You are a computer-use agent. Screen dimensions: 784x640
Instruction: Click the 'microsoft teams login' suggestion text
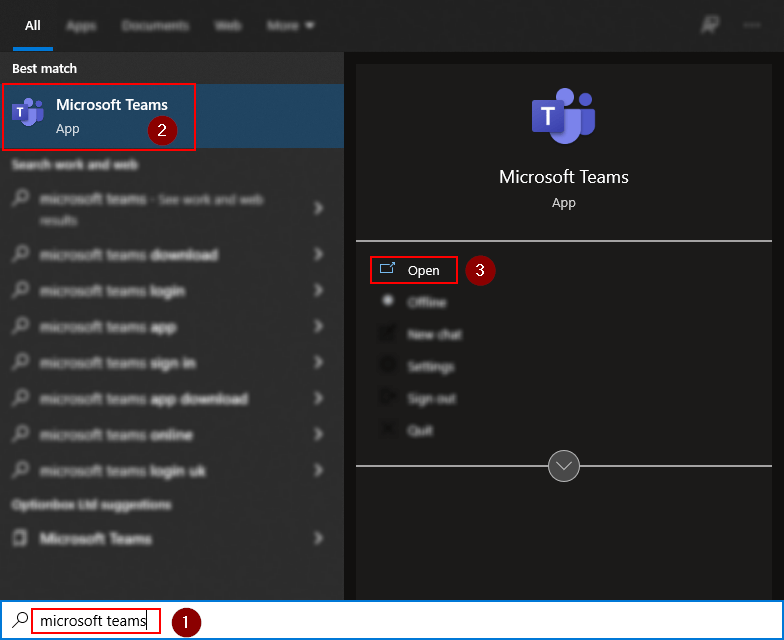pyautogui.click(x=112, y=290)
